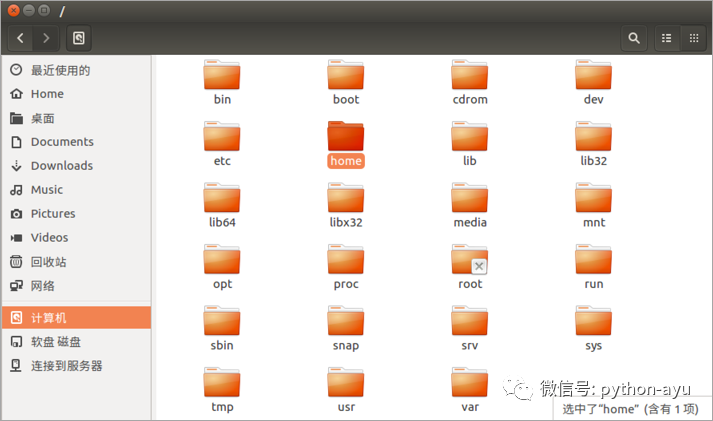This screenshot has height=421, width=713.
Task: Select the tmp folder
Action: coord(222,390)
